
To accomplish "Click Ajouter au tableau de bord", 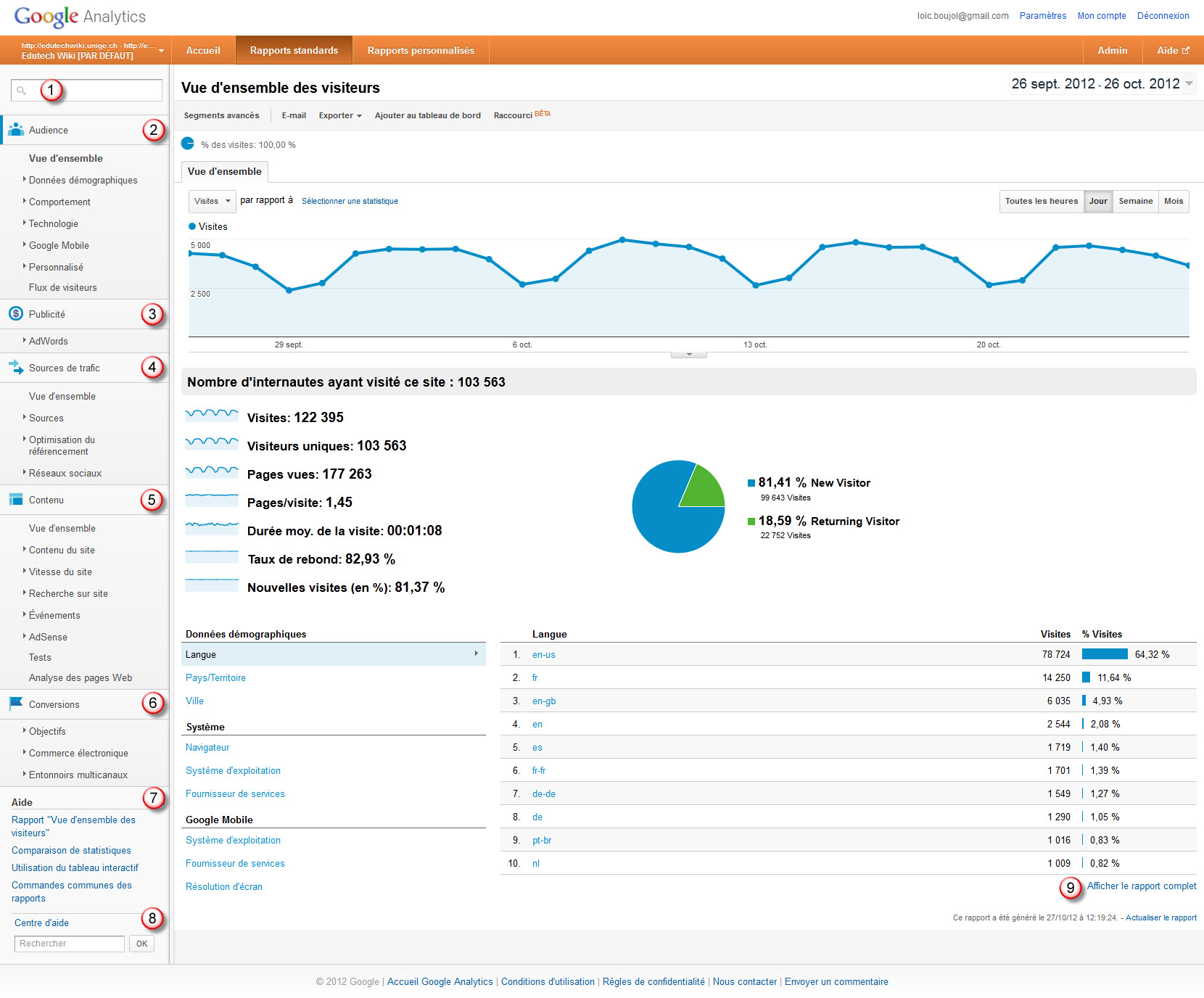I will tap(427, 115).
